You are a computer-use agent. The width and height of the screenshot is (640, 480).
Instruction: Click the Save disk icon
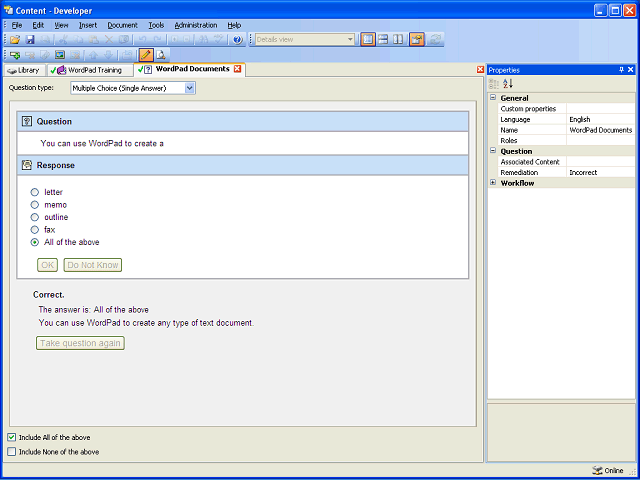30,40
